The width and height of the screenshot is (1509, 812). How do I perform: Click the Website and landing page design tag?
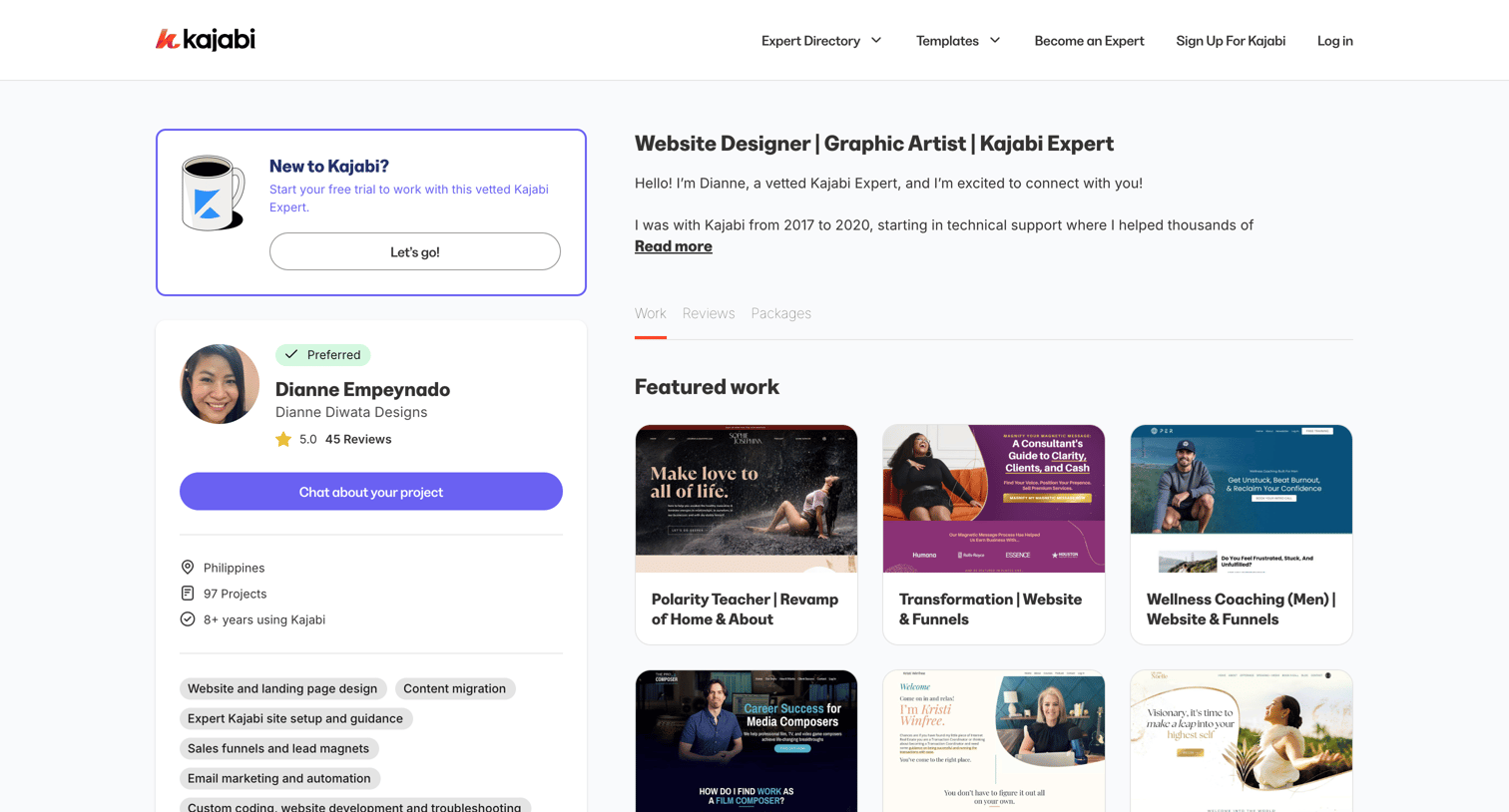282,688
